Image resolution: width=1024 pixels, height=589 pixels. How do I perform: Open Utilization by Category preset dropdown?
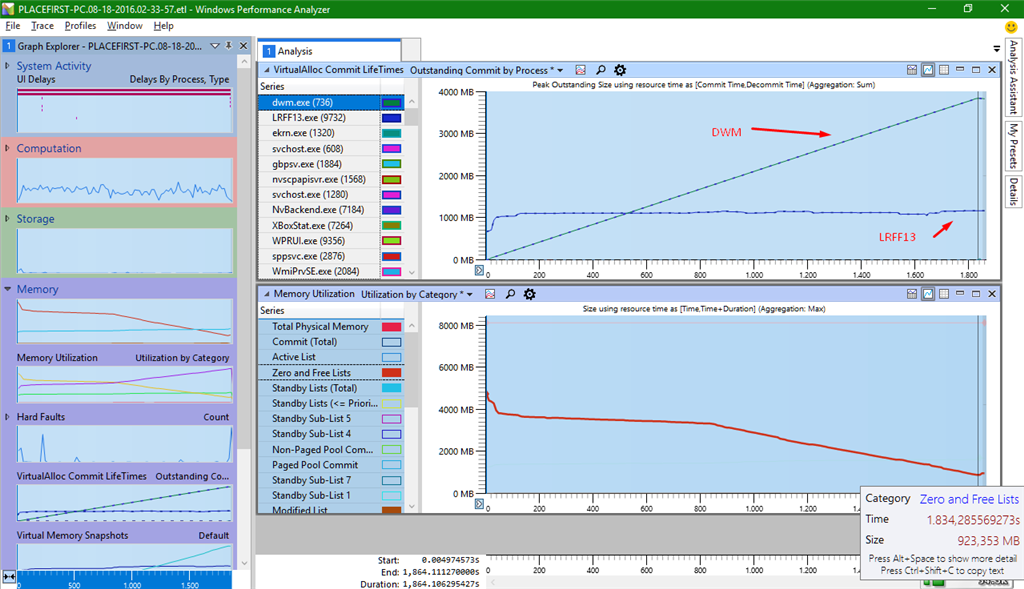click(470, 294)
